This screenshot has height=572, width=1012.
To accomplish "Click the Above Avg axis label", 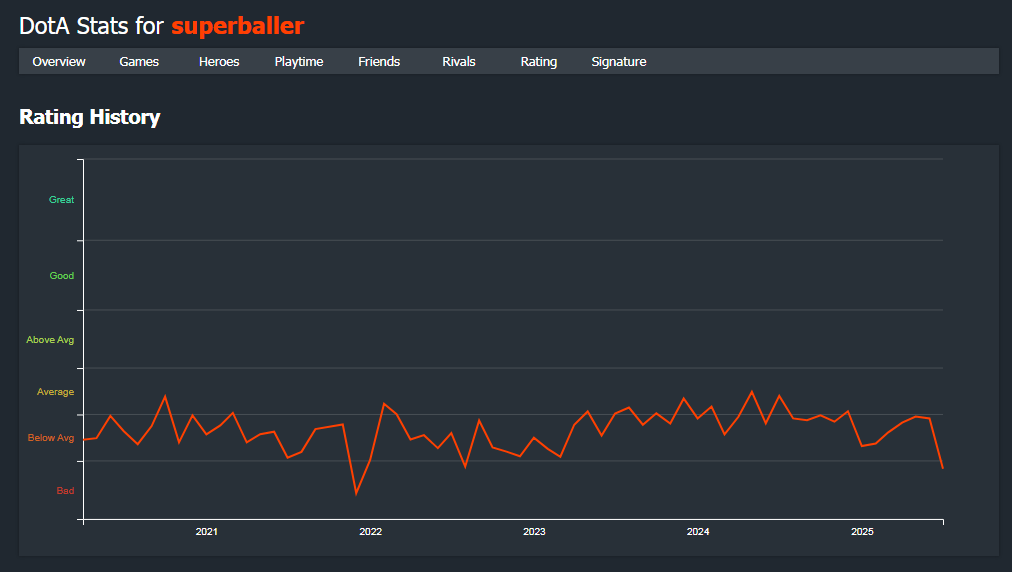I will 50,340.
